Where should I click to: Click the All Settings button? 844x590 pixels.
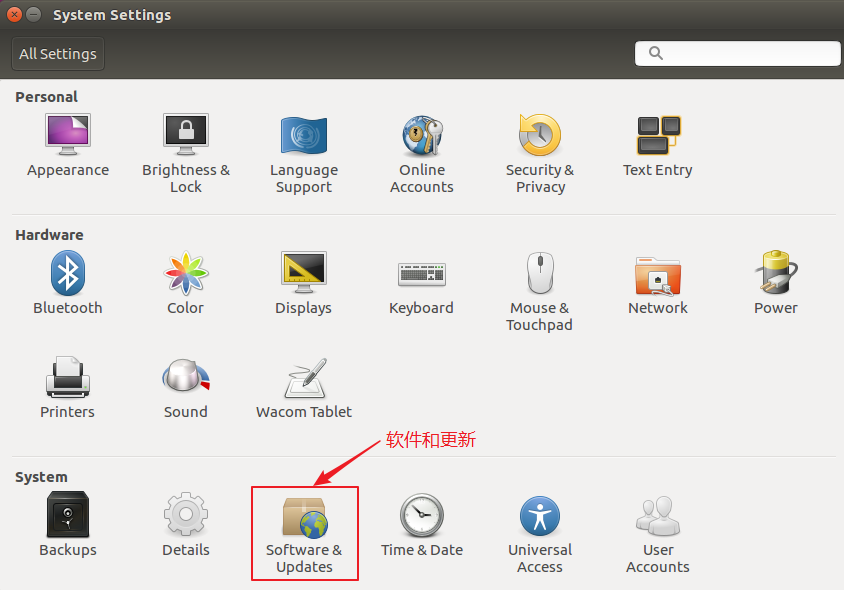pyautogui.click(x=58, y=54)
